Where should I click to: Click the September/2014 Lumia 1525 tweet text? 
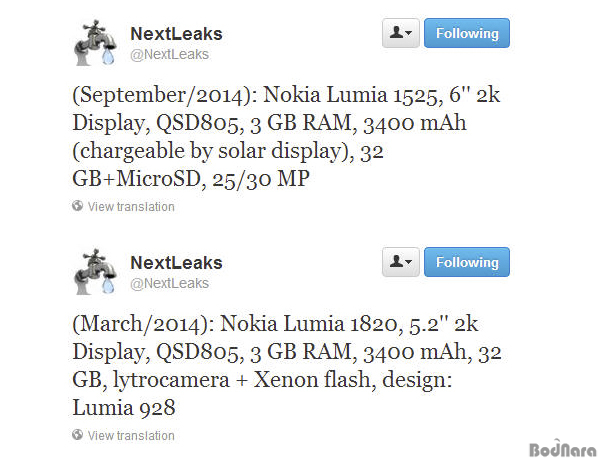(286, 137)
